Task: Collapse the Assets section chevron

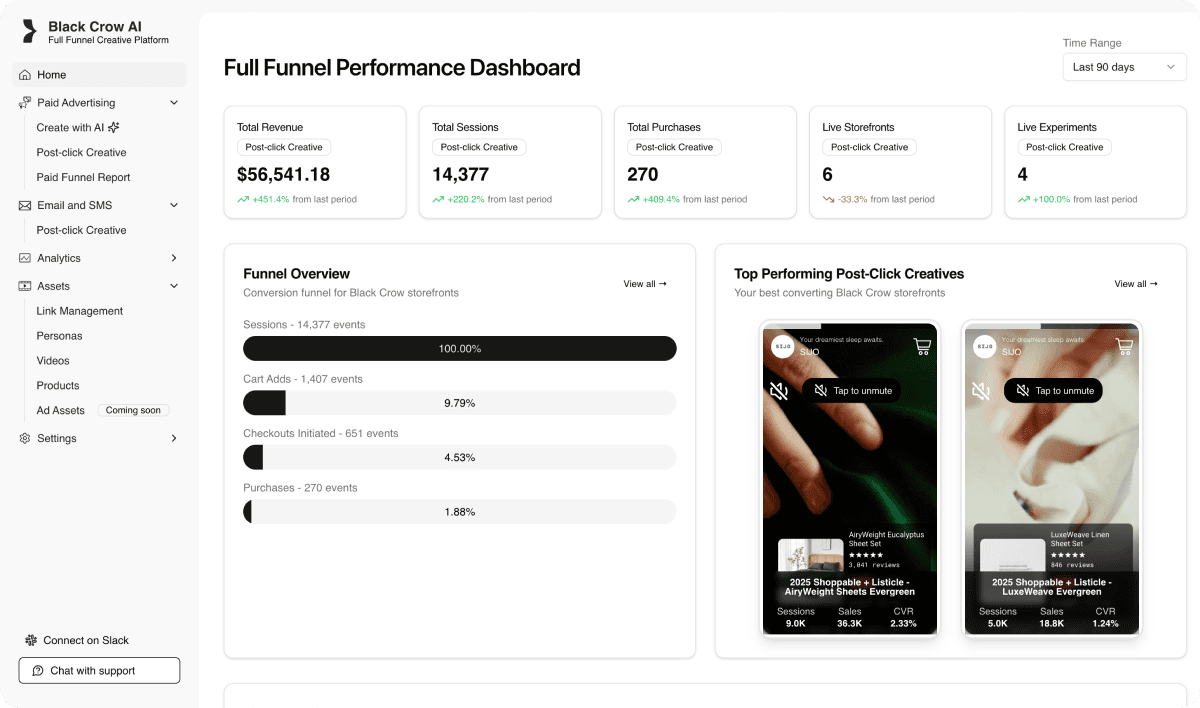Action: [174, 286]
